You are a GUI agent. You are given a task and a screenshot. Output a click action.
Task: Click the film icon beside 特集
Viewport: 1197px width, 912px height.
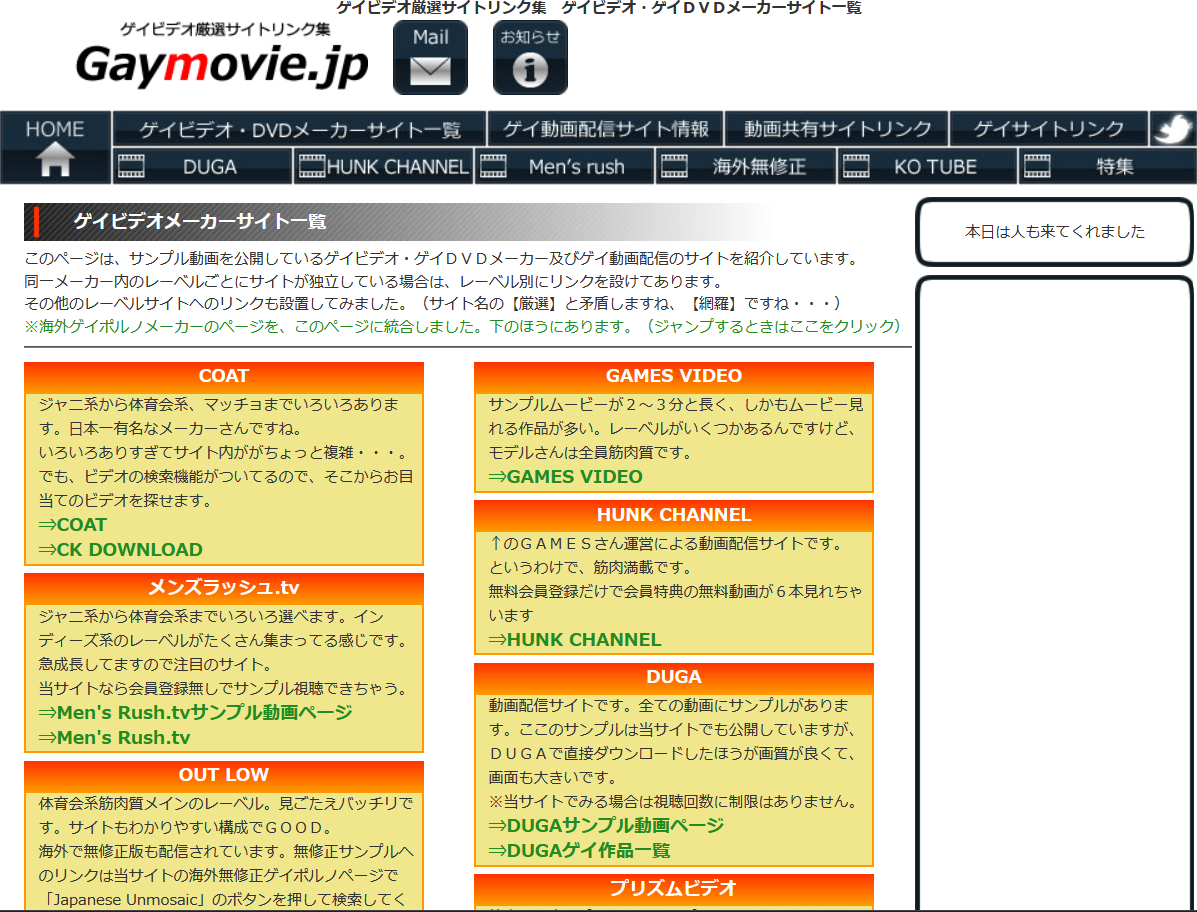1037,167
